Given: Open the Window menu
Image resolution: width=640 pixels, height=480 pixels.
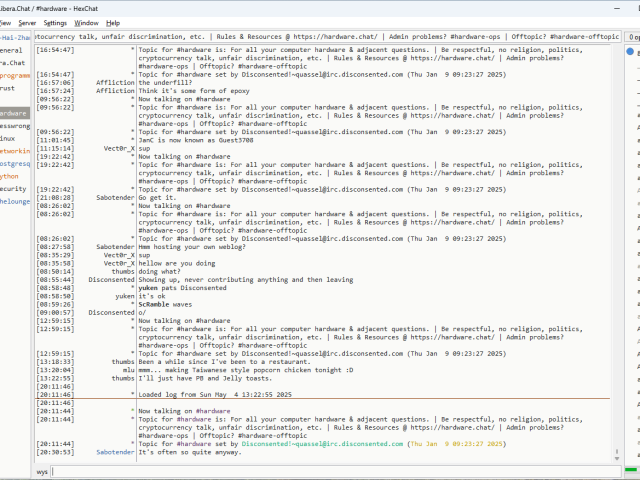Looking at the screenshot, I should 87,22.
